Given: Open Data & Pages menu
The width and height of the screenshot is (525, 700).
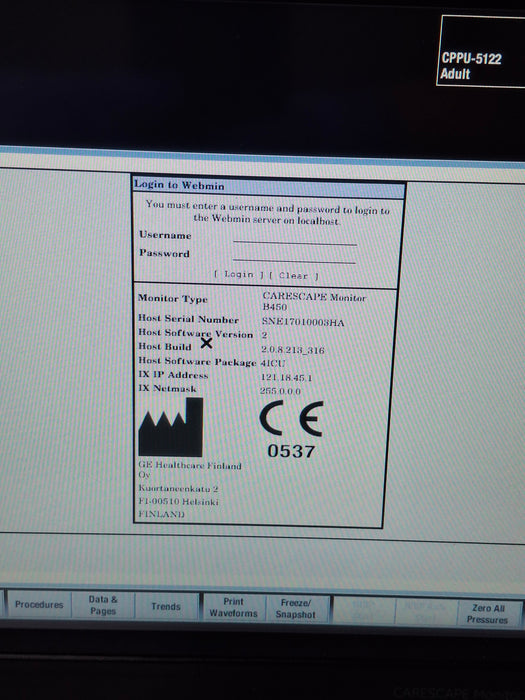Looking at the screenshot, I should coord(103,605).
